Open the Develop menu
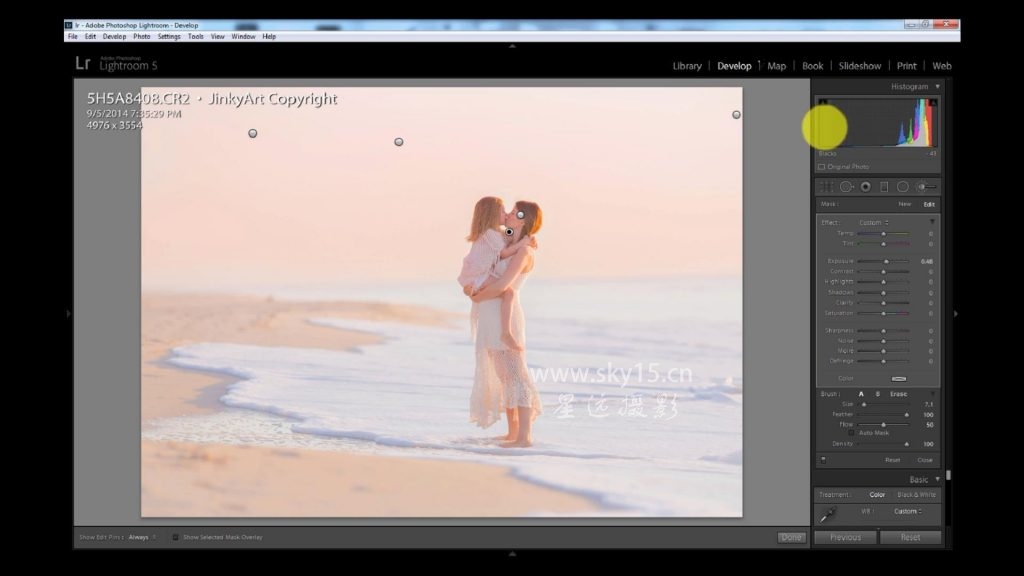Screen dimensions: 1024x576 (114, 37)
